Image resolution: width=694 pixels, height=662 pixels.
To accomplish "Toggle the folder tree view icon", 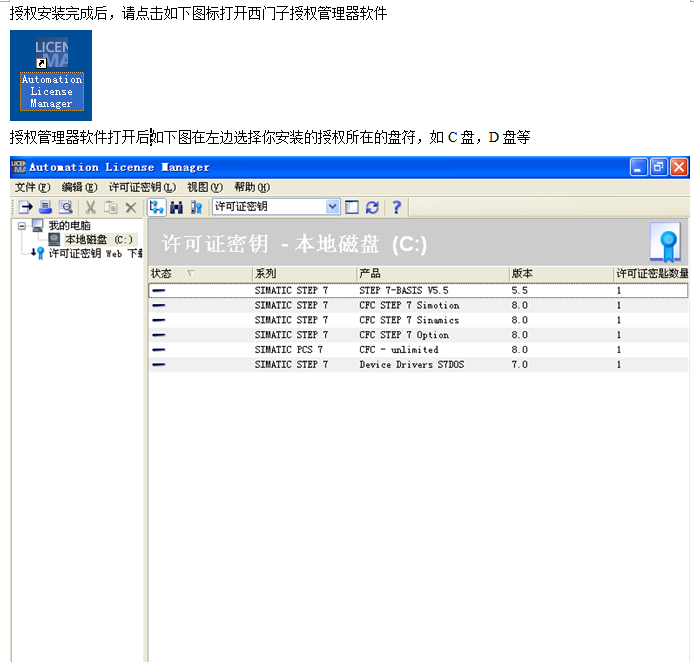I will [x=157, y=207].
